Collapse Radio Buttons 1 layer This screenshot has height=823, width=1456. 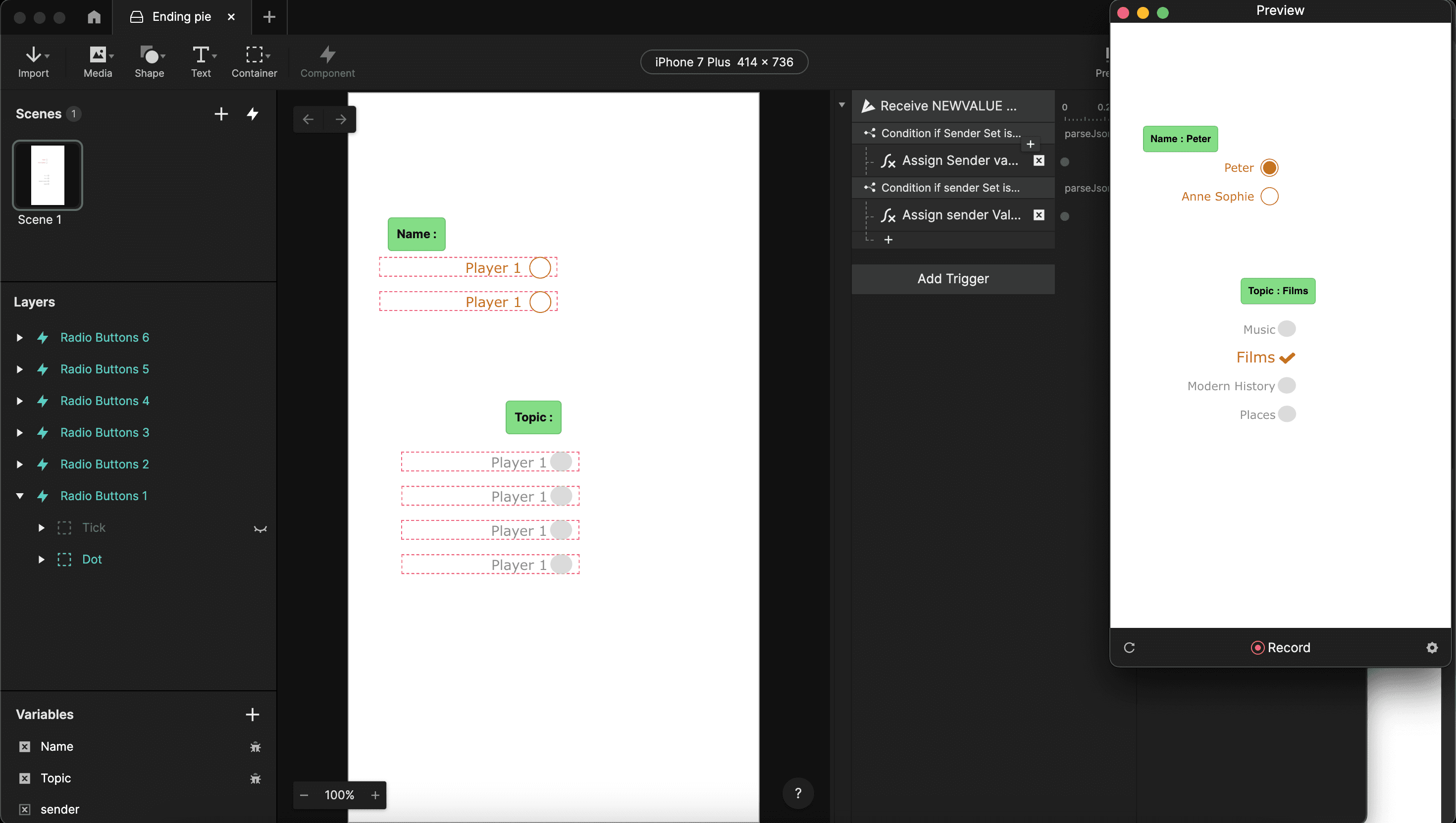(20, 496)
